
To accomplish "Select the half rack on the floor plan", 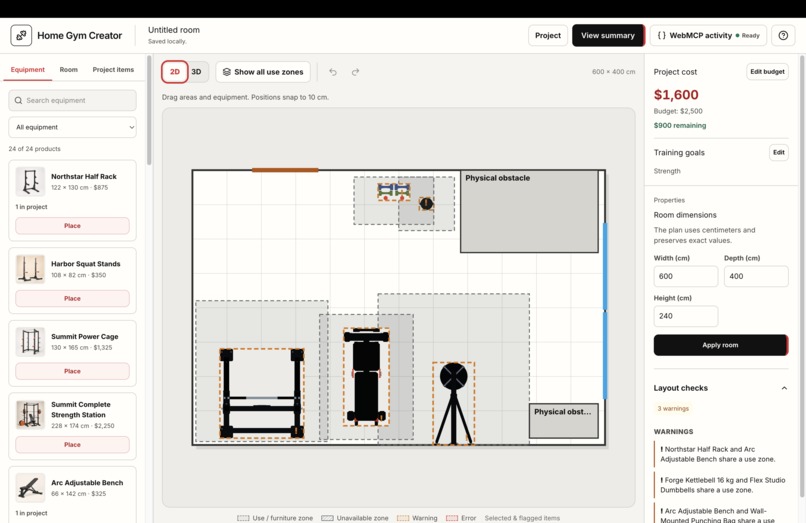I will [x=262, y=393].
